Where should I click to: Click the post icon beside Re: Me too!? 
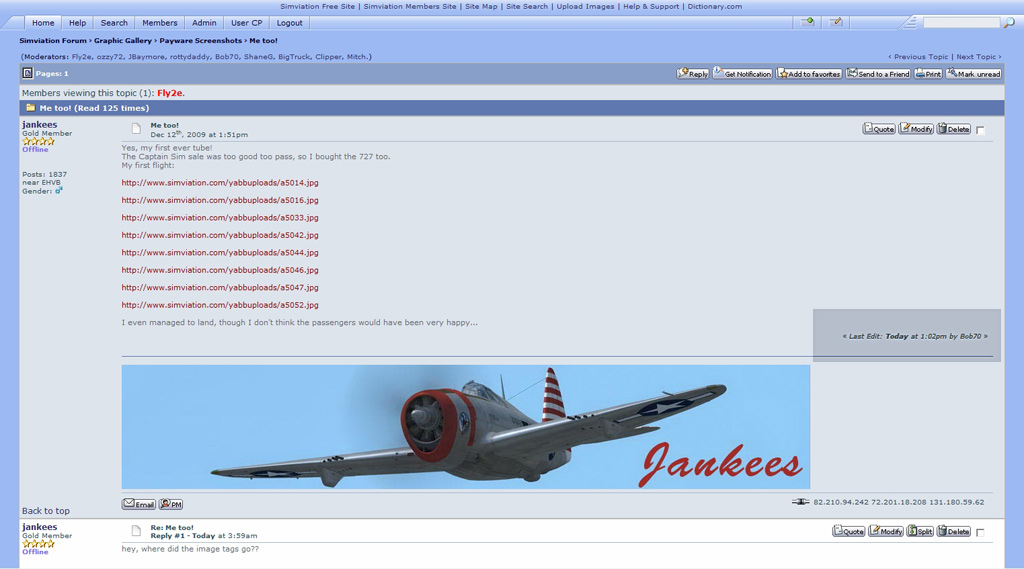tap(136, 531)
